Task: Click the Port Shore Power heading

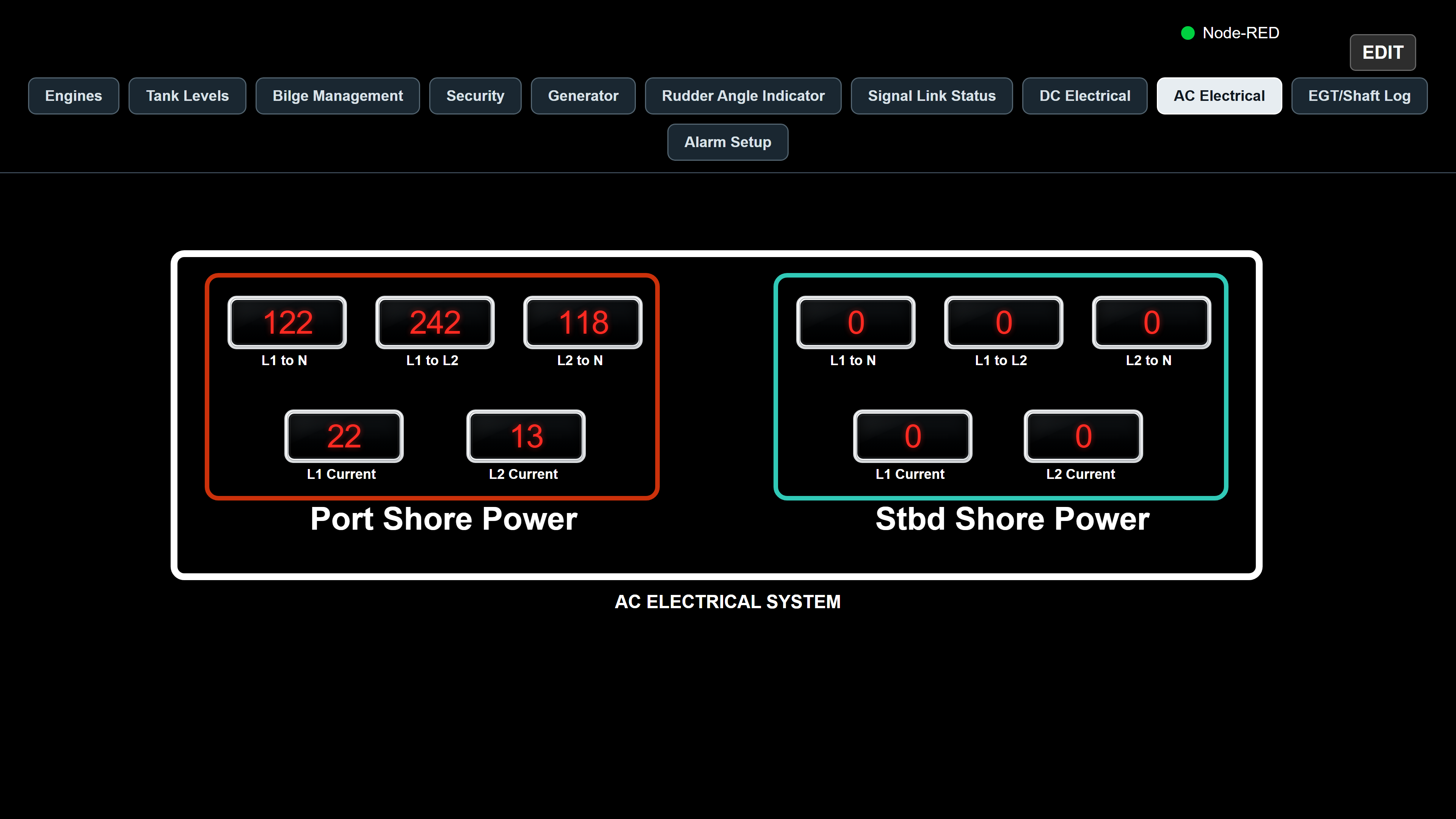Action: 444,519
